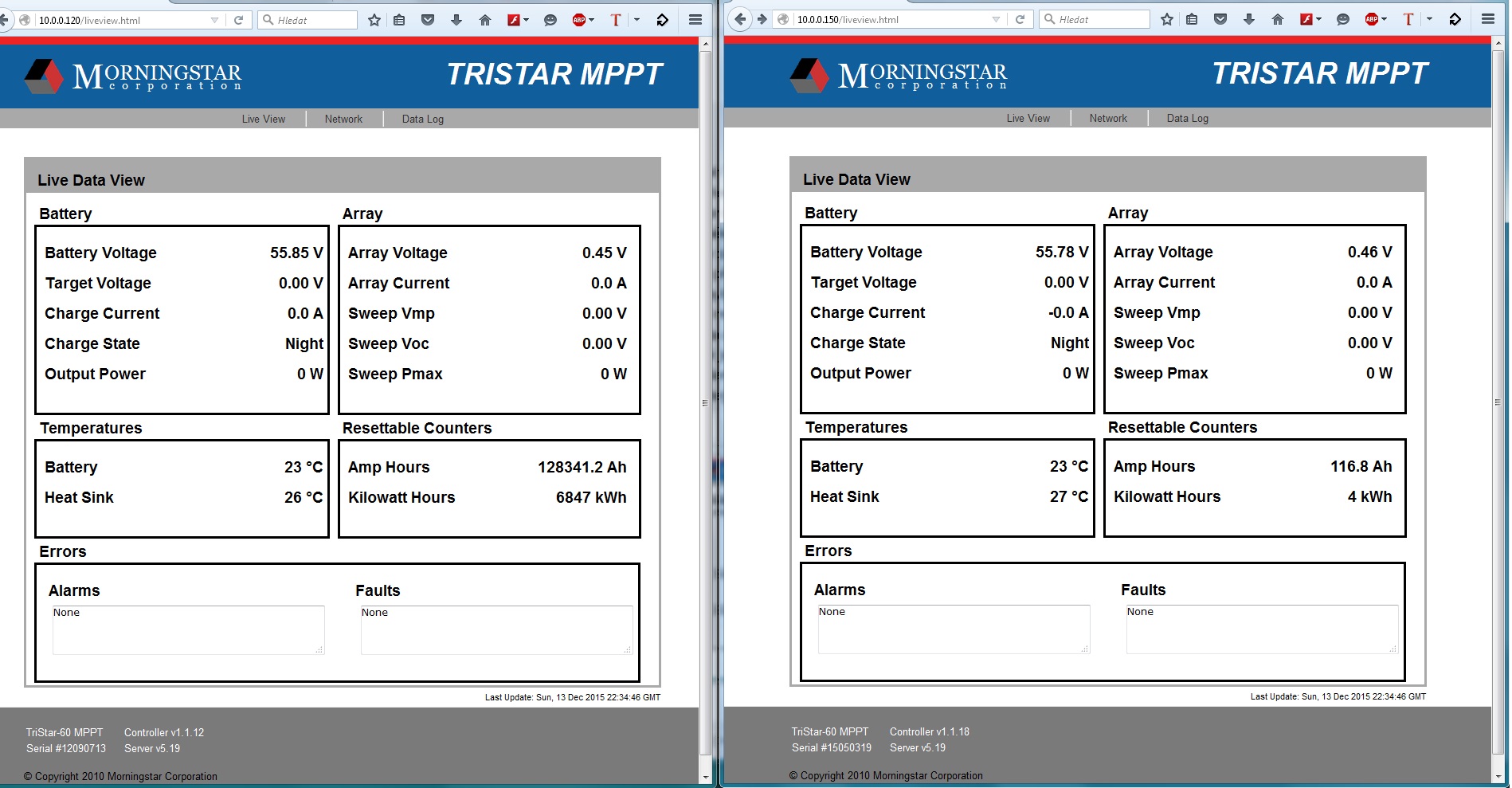Go forward in the 10.0.0.150 window

click(x=762, y=19)
